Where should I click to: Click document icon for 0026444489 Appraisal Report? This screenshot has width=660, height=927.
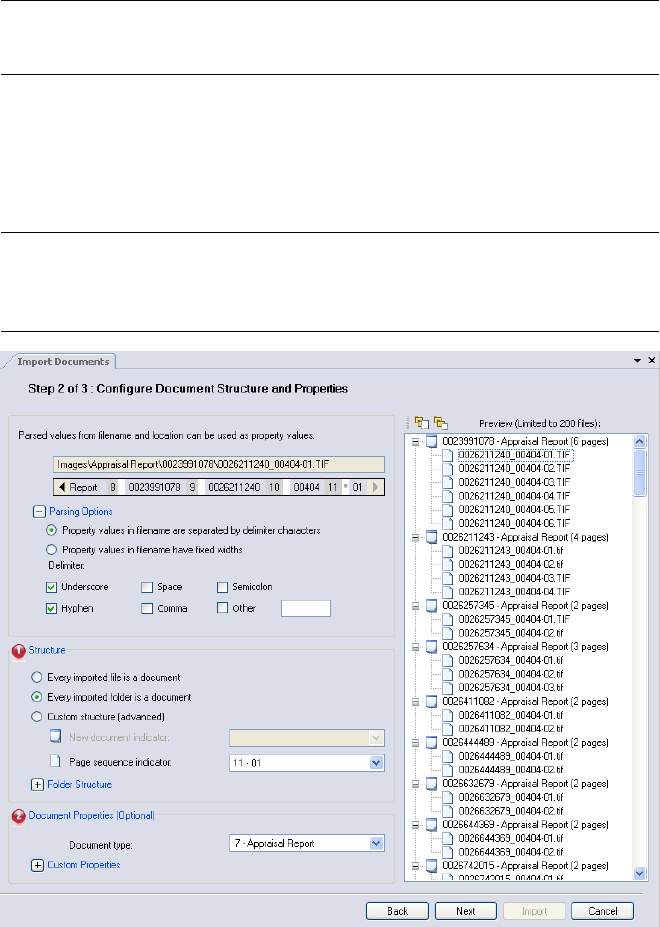[x=431, y=741]
